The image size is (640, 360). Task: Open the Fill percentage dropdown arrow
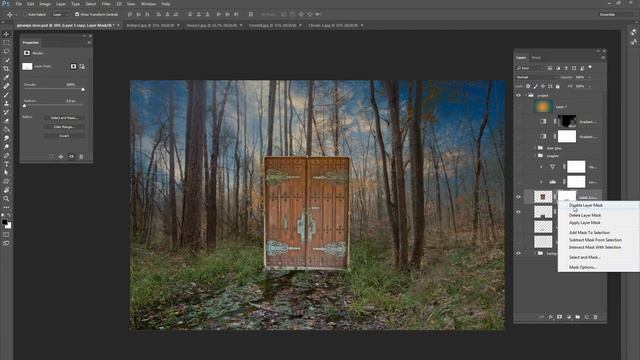click(589, 87)
